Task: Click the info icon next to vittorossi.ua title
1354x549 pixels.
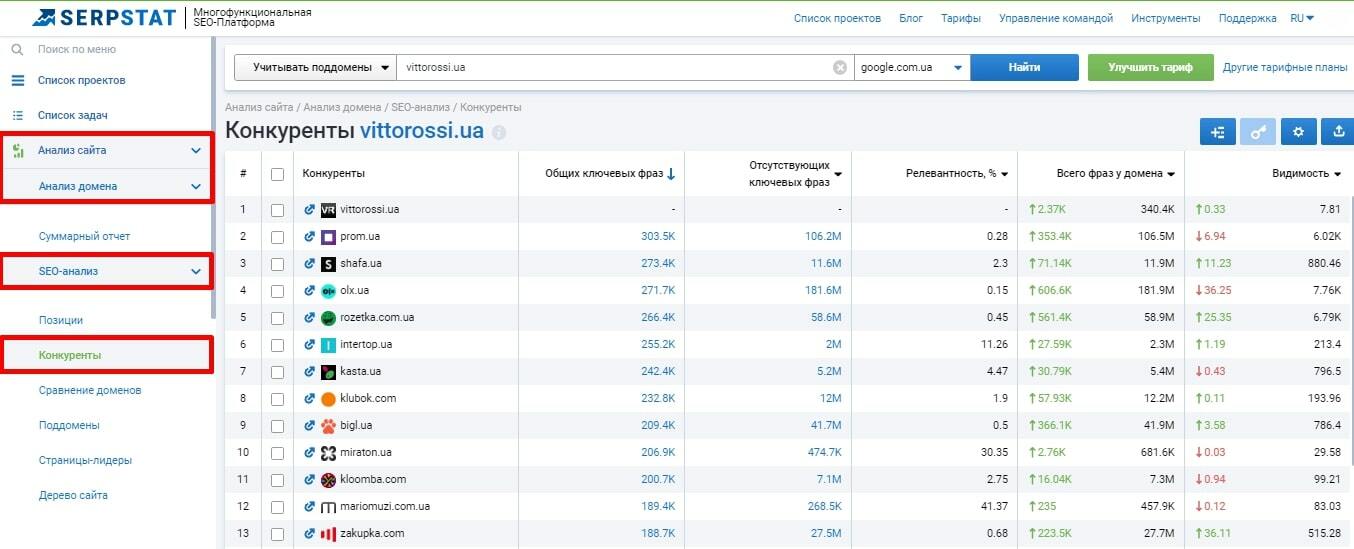Action: [x=499, y=132]
